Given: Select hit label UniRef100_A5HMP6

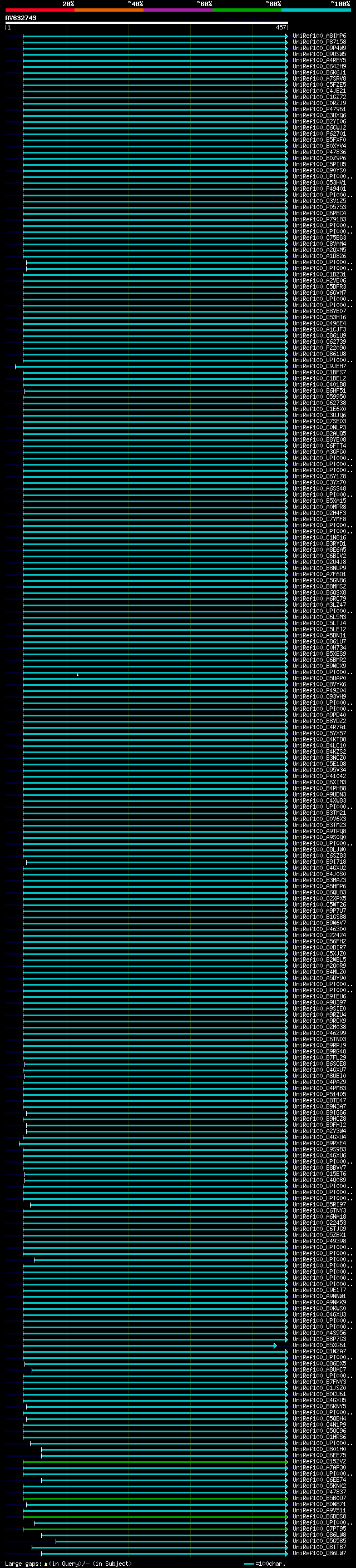Looking at the screenshot, I should tap(319, 886).
